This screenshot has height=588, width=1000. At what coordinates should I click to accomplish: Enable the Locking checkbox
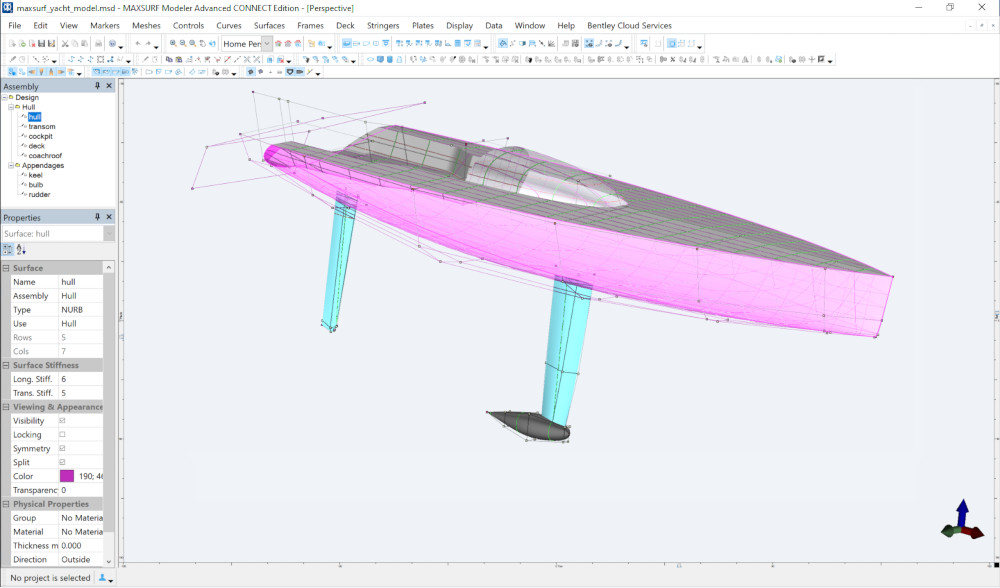(63, 435)
